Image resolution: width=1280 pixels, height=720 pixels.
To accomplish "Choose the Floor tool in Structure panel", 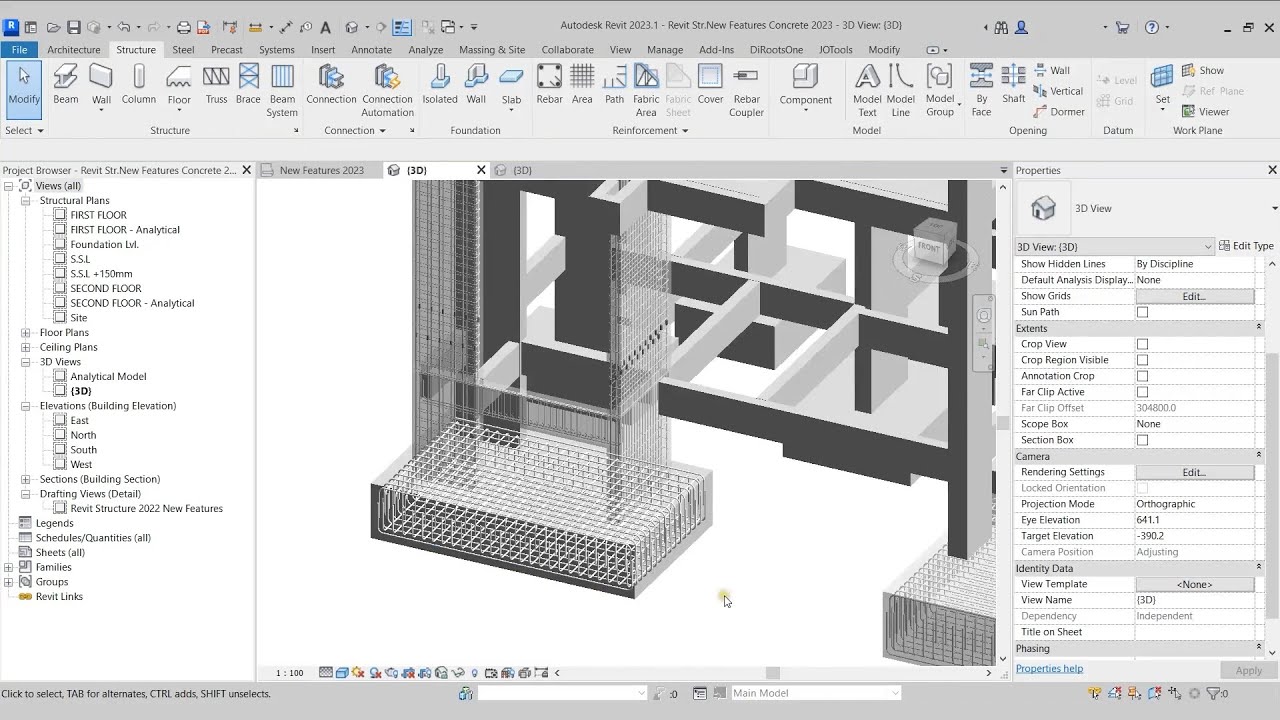I will tap(179, 84).
